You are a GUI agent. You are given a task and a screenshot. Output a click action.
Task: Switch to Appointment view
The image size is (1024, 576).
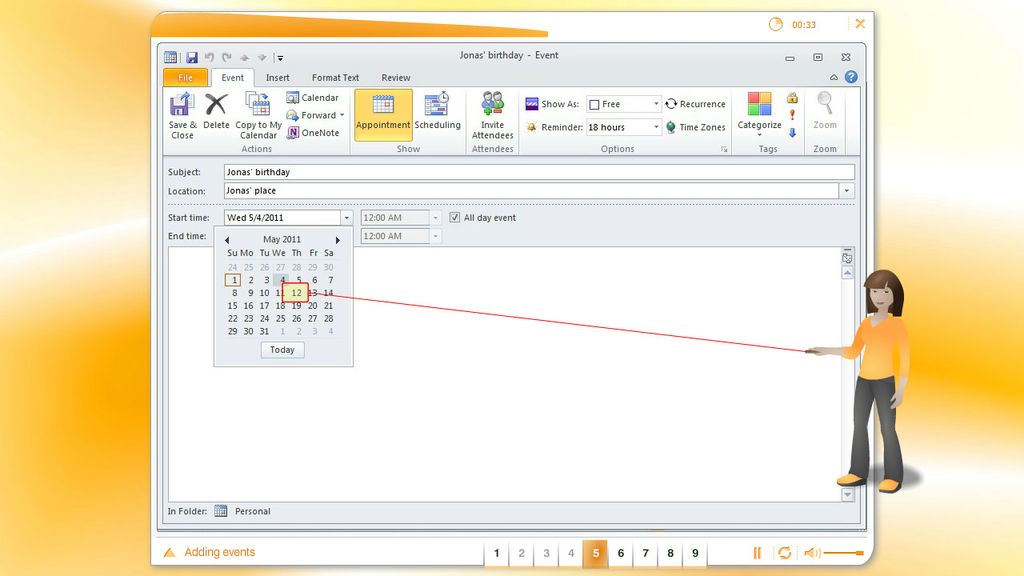383,115
